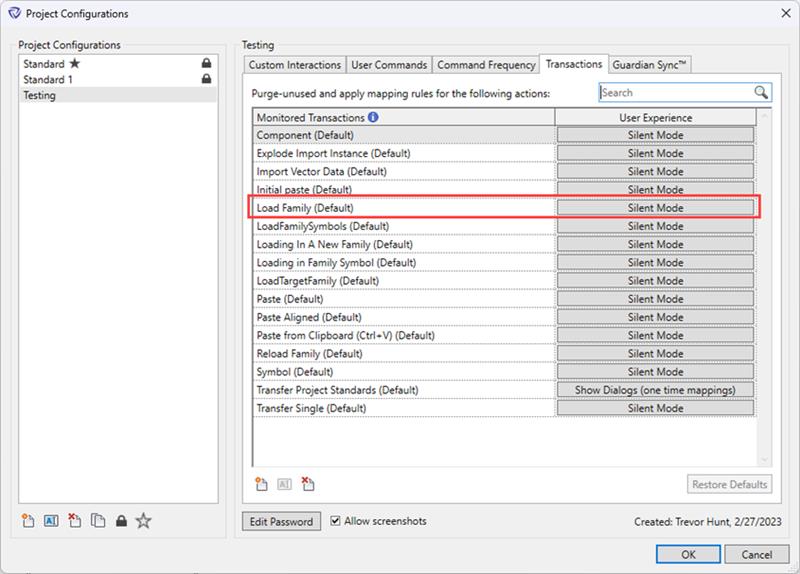
Task: Click the add transaction icon below table
Action: (x=261, y=484)
